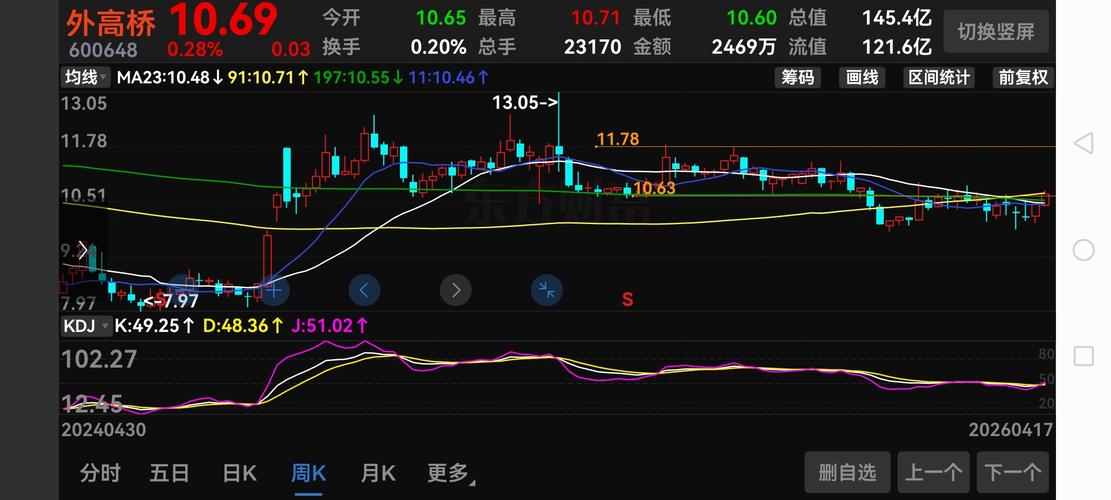Tap the orange 10.63 price label

pyautogui.click(x=654, y=188)
